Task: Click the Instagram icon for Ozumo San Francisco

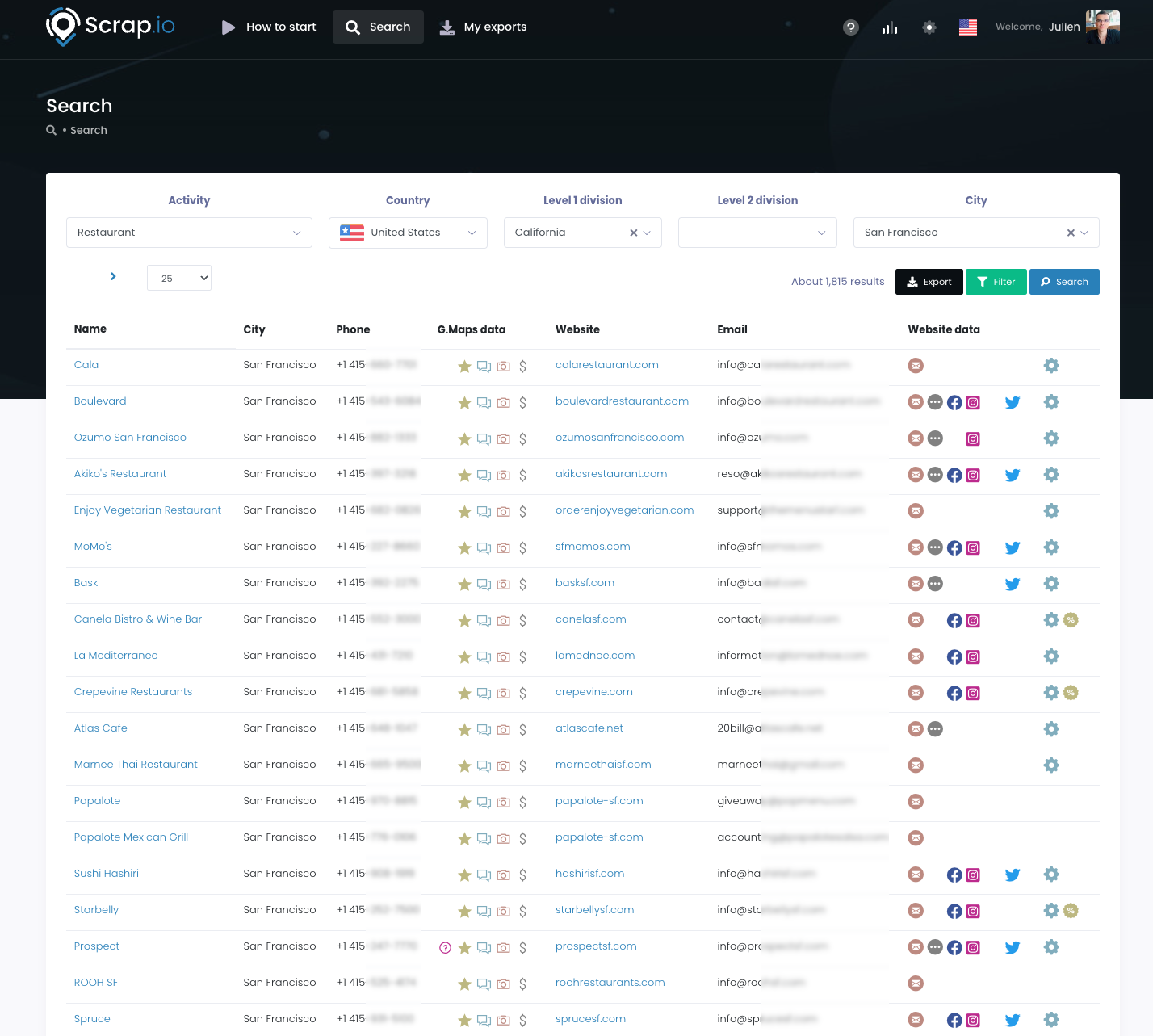Action: pyautogui.click(x=973, y=438)
